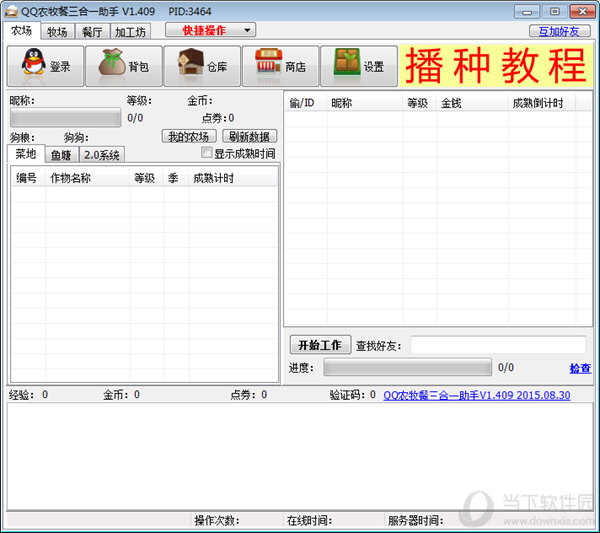Open the 互加好友 link button
Screen dimensions: 600x533
(559, 31)
